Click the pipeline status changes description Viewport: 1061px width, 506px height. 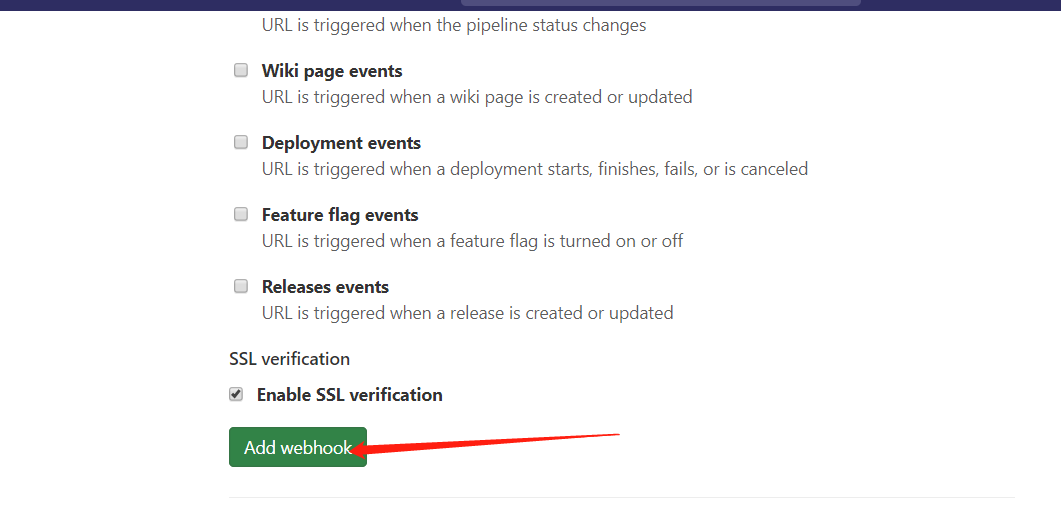454,25
